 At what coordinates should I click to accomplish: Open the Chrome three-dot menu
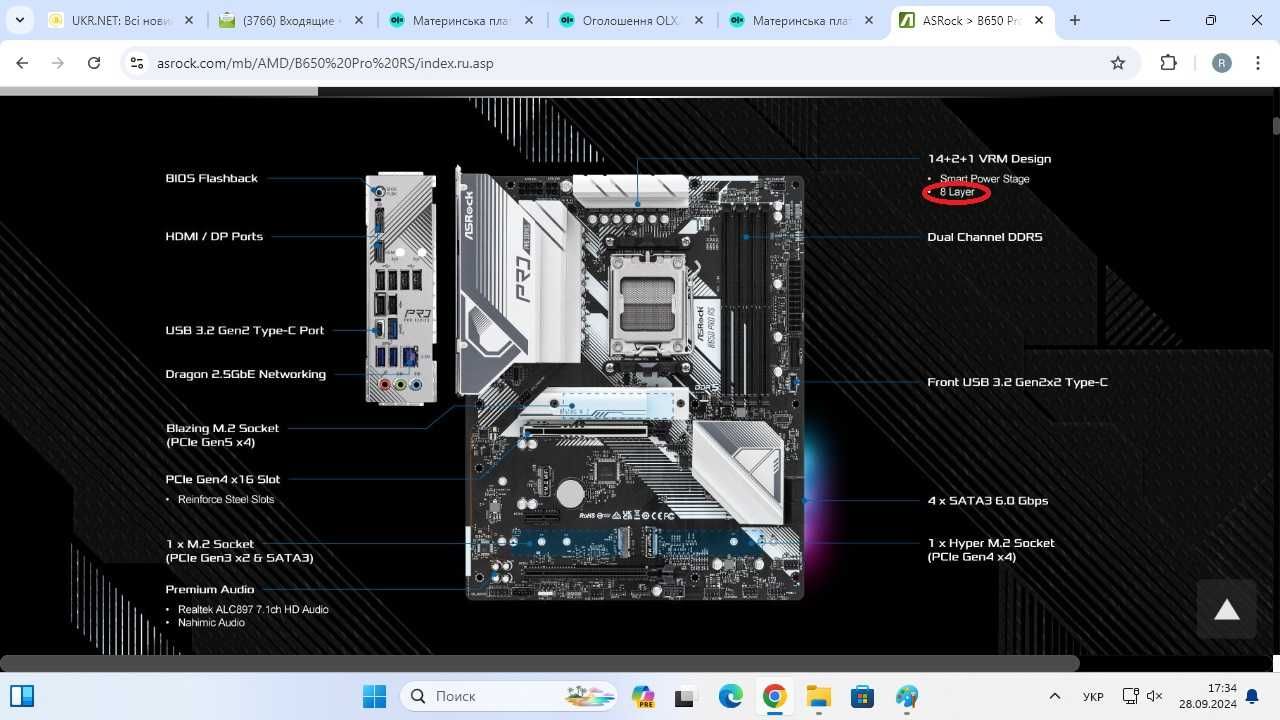(1257, 63)
